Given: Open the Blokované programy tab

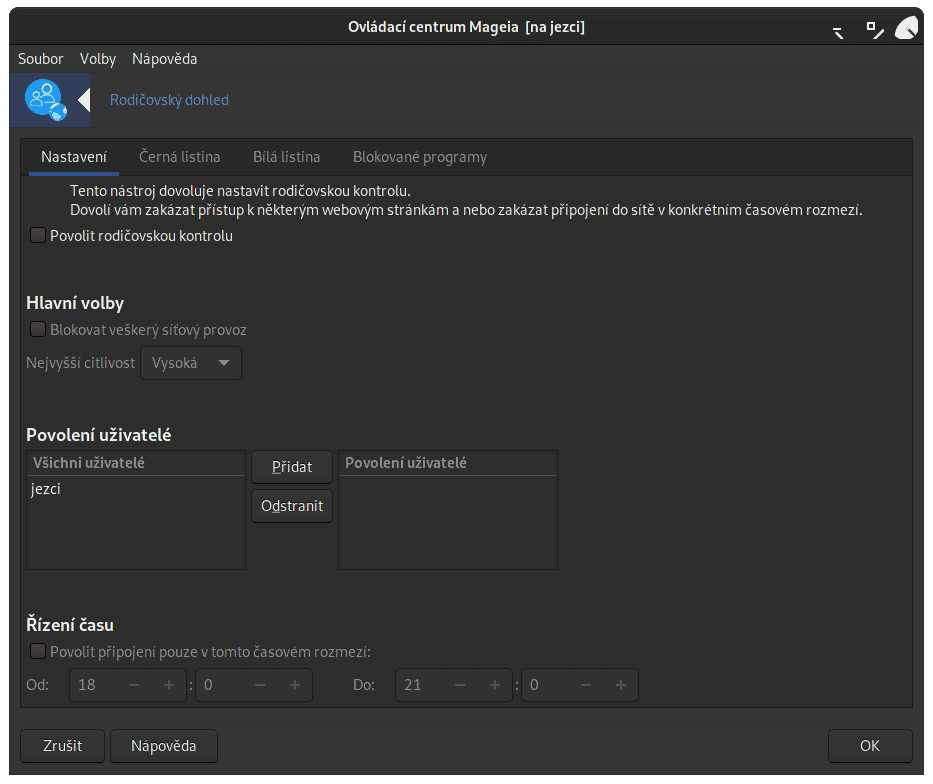Looking at the screenshot, I should 419,157.
